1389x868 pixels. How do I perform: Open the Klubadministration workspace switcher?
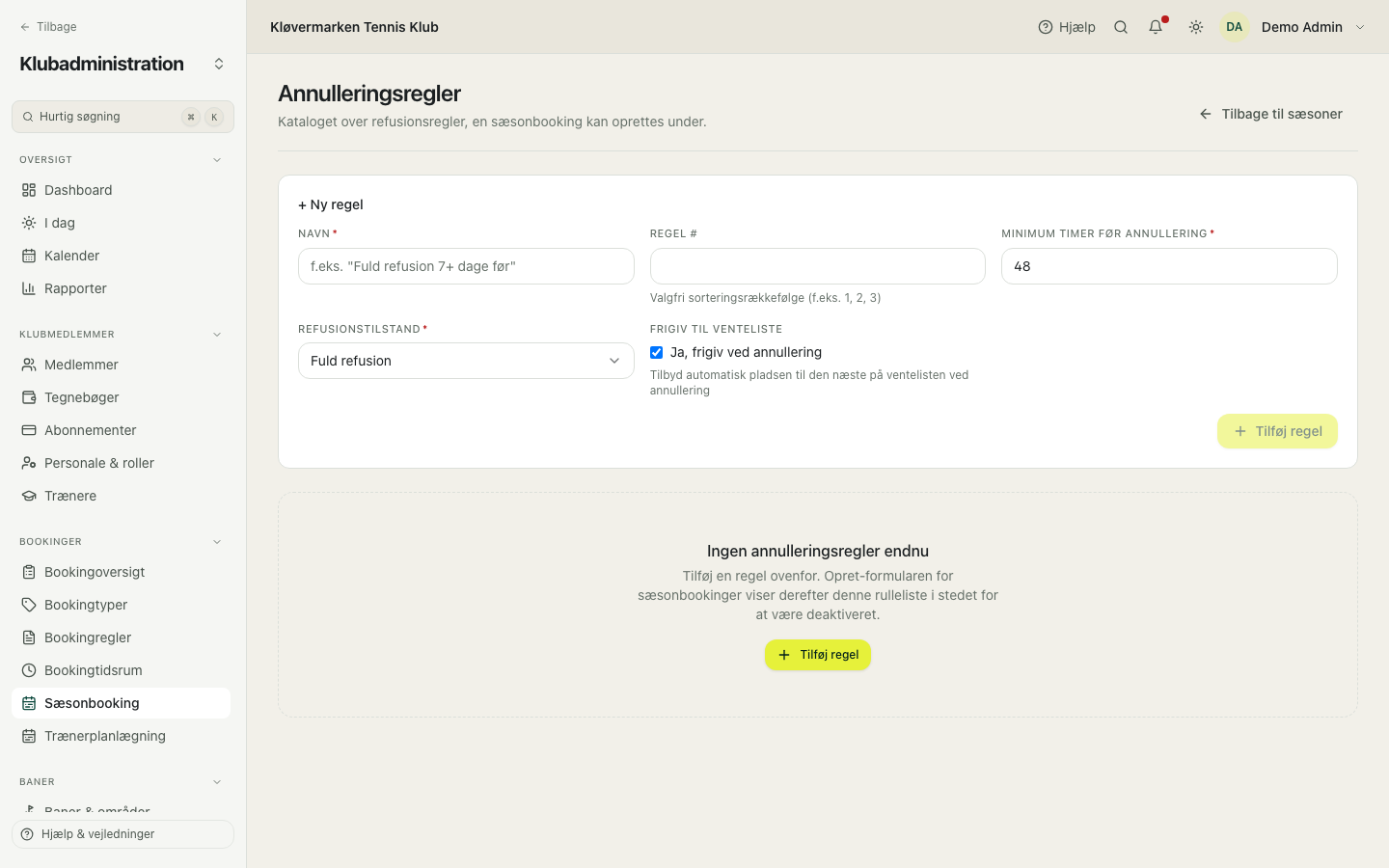pos(219,64)
